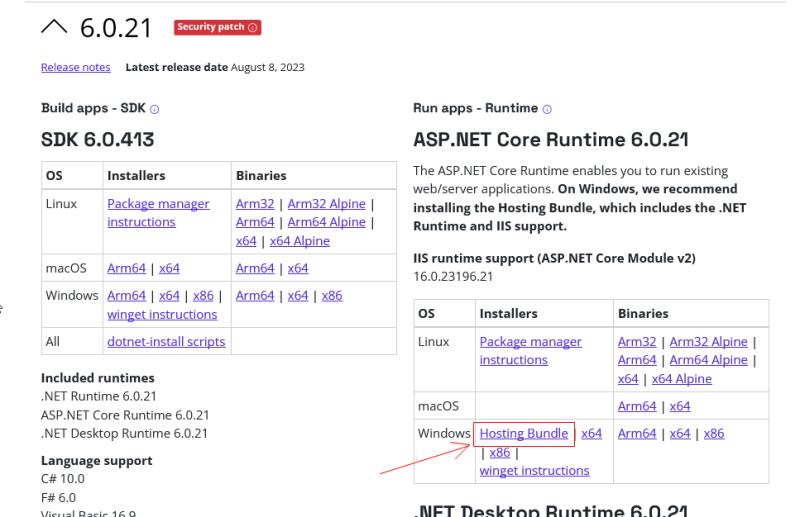Collapse the 6.0.21 release section chevron
This screenshot has height=517, width=800.
pos(54,27)
